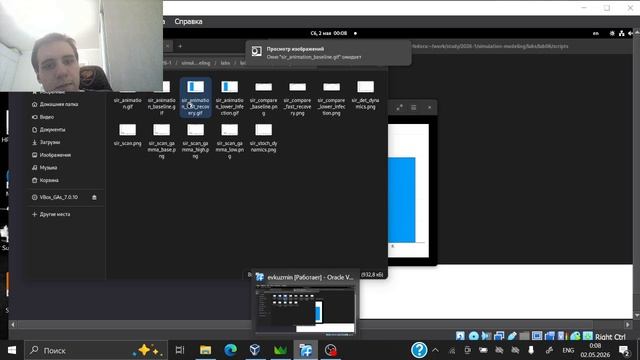Open the VirtualBox cube taskbar icon
The width and height of the screenshot is (640, 360).
coord(255,350)
